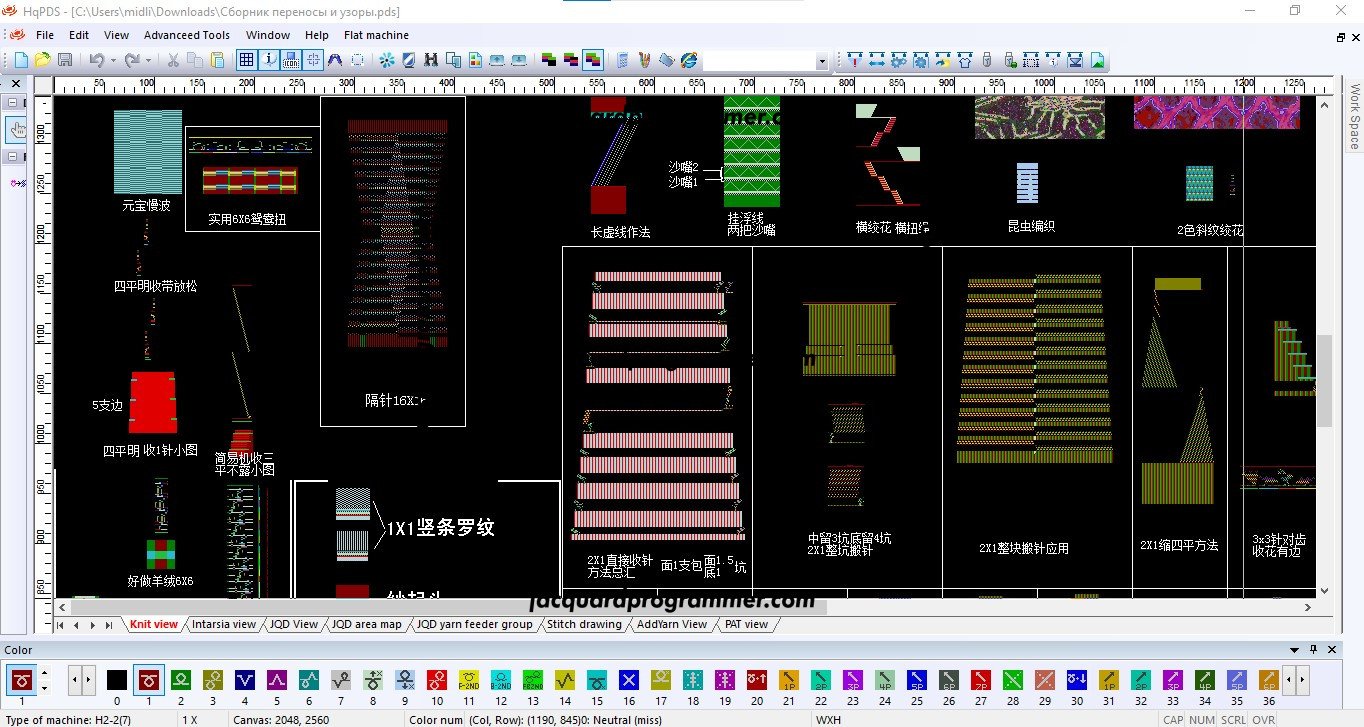This screenshot has width=1364, height=727.
Task: Open a file with the folder icon
Action: pyautogui.click(x=42, y=60)
